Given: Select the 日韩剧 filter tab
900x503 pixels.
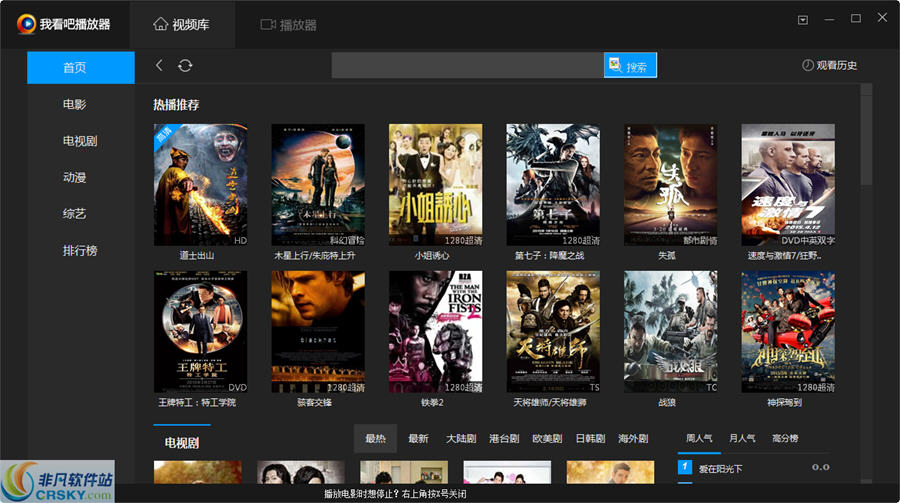Looking at the screenshot, I should (x=590, y=439).
